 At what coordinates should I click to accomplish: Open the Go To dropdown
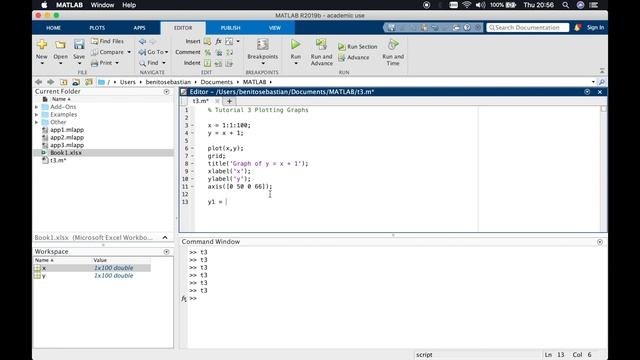click(x=153, y=52)
